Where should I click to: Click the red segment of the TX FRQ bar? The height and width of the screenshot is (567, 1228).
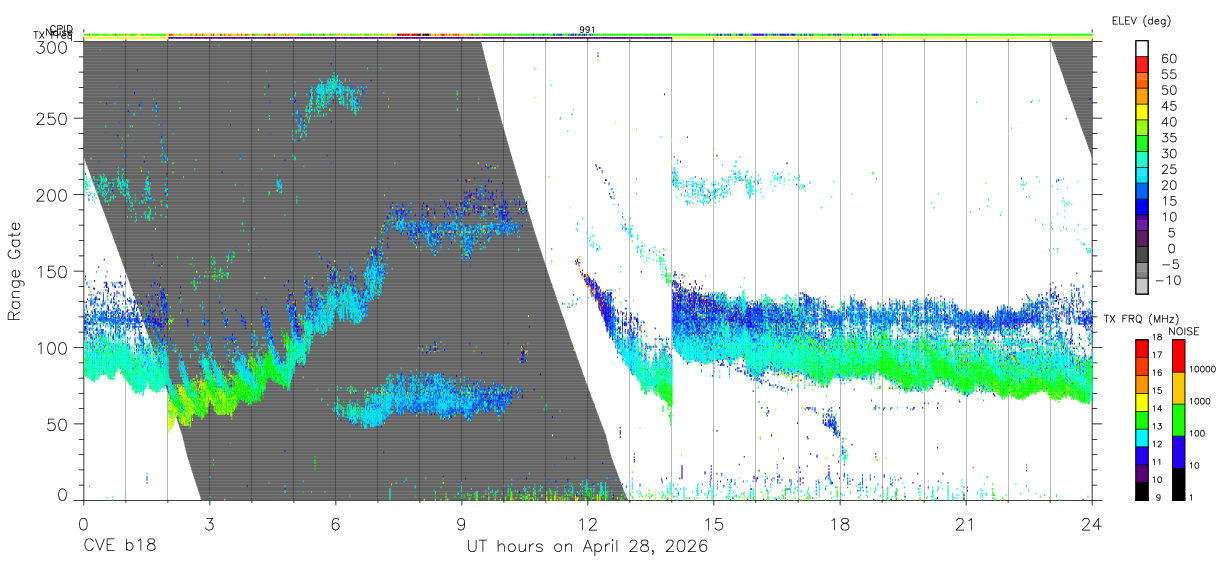(x=1143, y=347)
